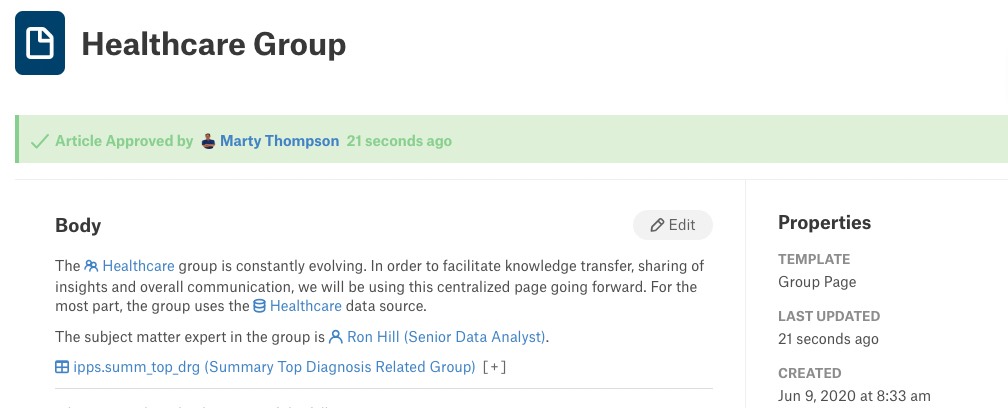Click the green approval checkmark icon

(40, 141)
